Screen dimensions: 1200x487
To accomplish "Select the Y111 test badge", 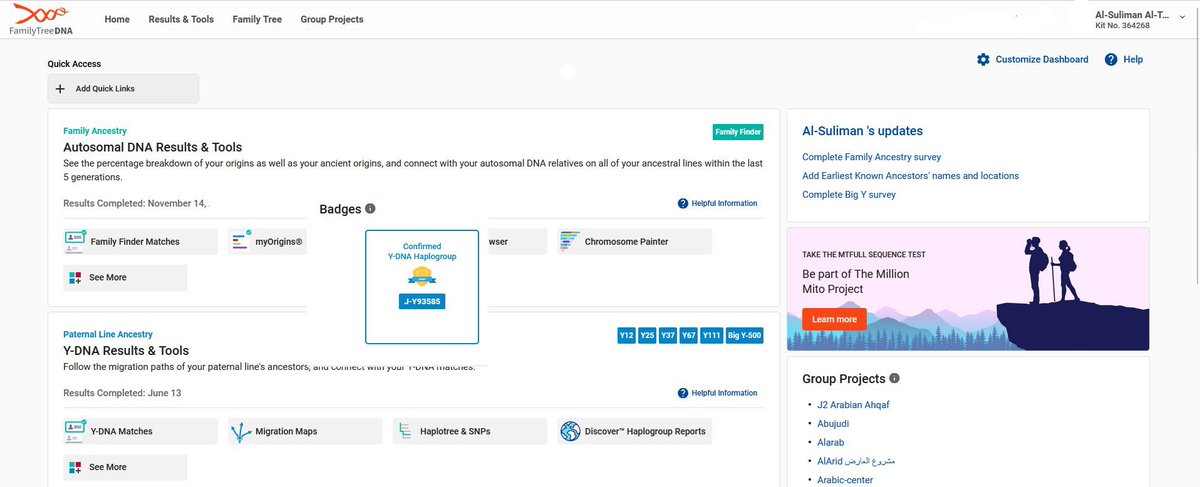I will click(x=712, y=335).
